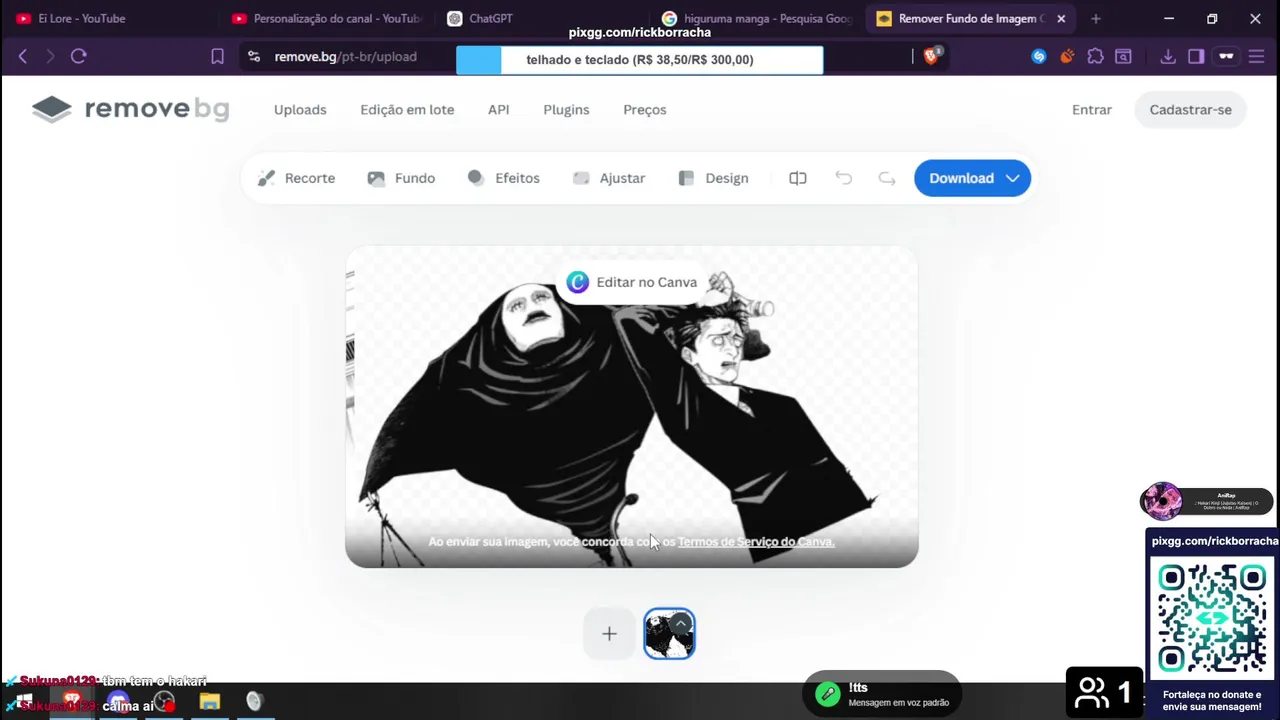
Task: Click the Cadastrar-se button
Action: (x=1190, y=110)
